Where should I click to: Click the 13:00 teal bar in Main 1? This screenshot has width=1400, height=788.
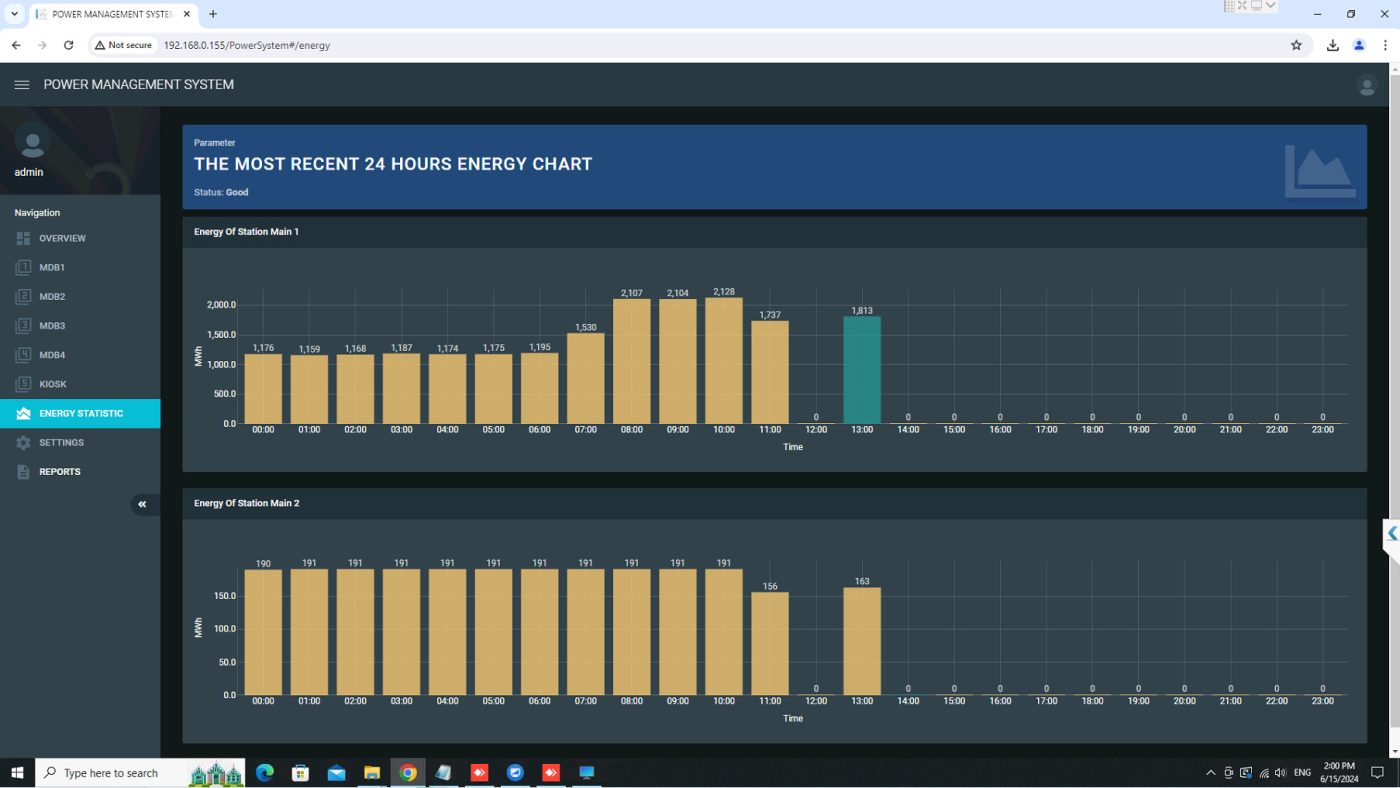pyautogui.click(x=861, y=370)
